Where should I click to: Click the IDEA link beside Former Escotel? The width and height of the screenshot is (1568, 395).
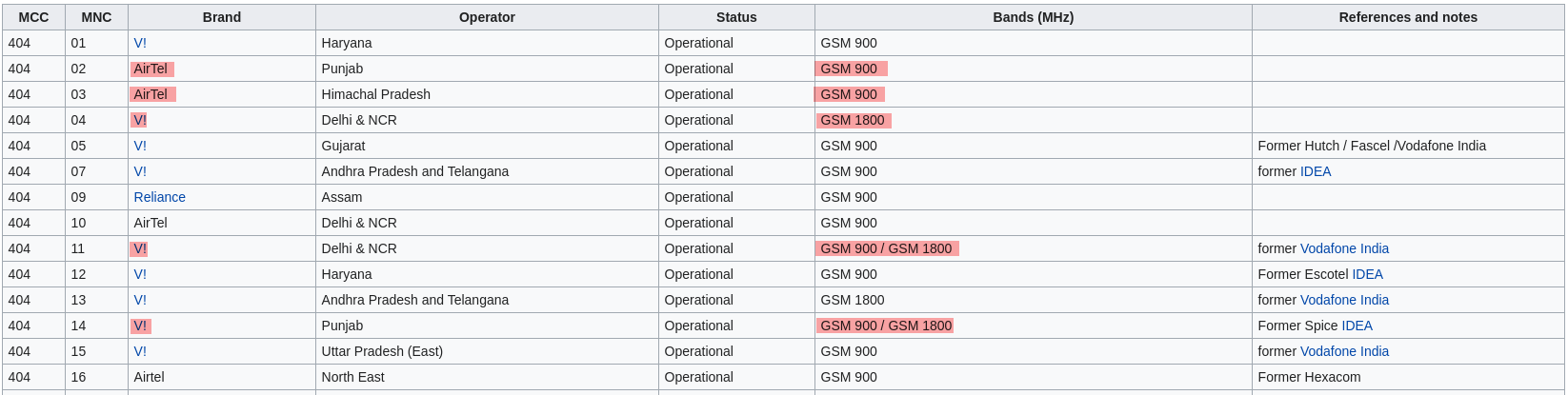click(1367, 274)
